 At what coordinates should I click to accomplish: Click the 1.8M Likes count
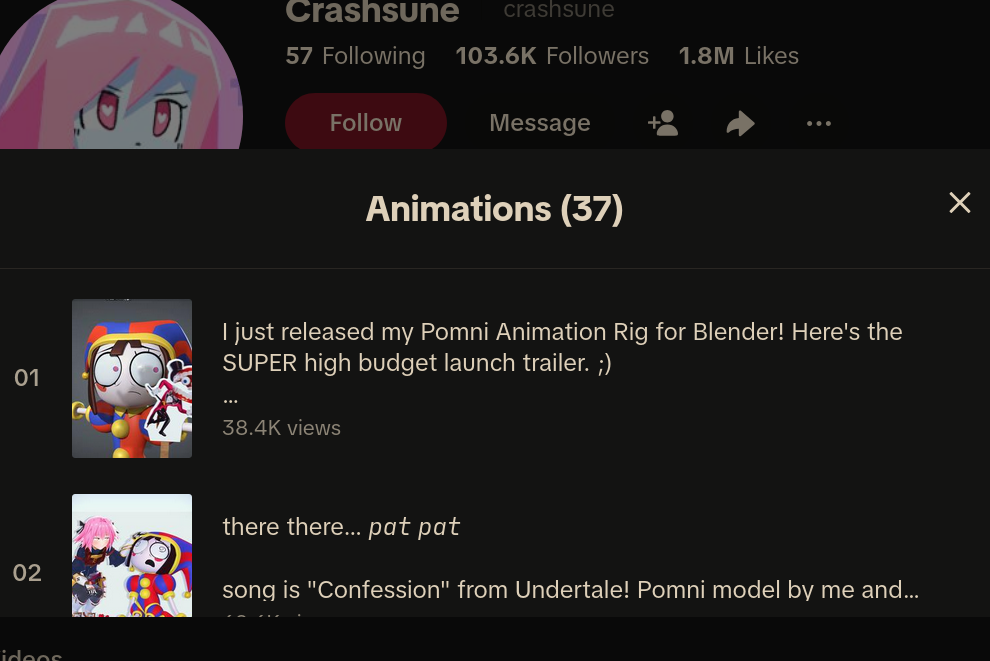point(739,56)
